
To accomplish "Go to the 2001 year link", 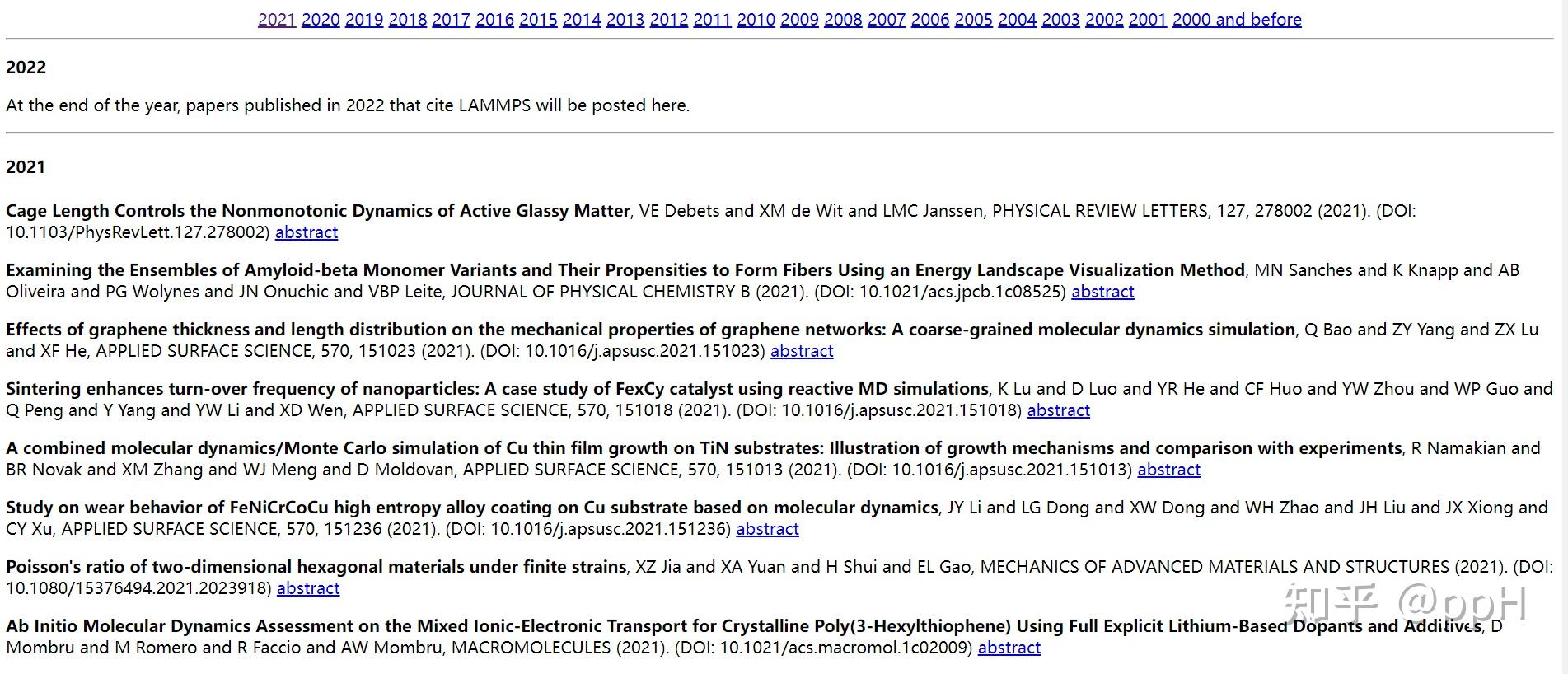I will [1148, 20].
